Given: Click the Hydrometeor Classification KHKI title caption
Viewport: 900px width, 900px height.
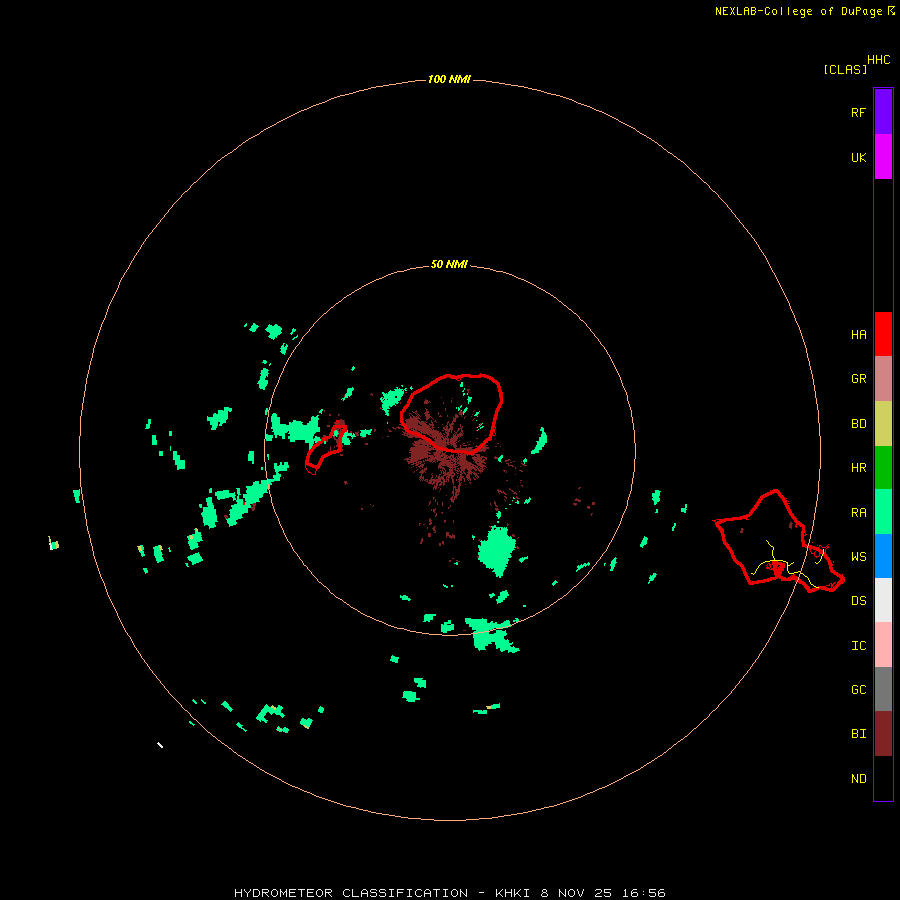Looking at the screenshot, I should pos(449,893).
